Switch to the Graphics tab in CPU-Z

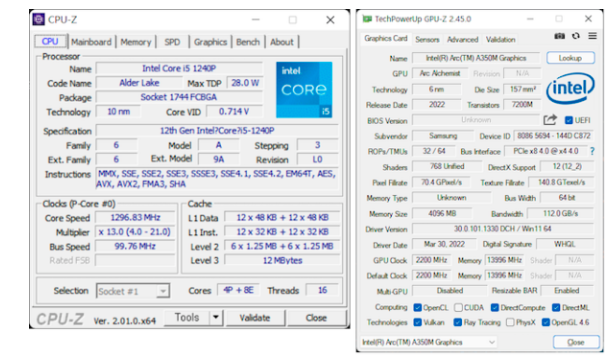point(210,42)
